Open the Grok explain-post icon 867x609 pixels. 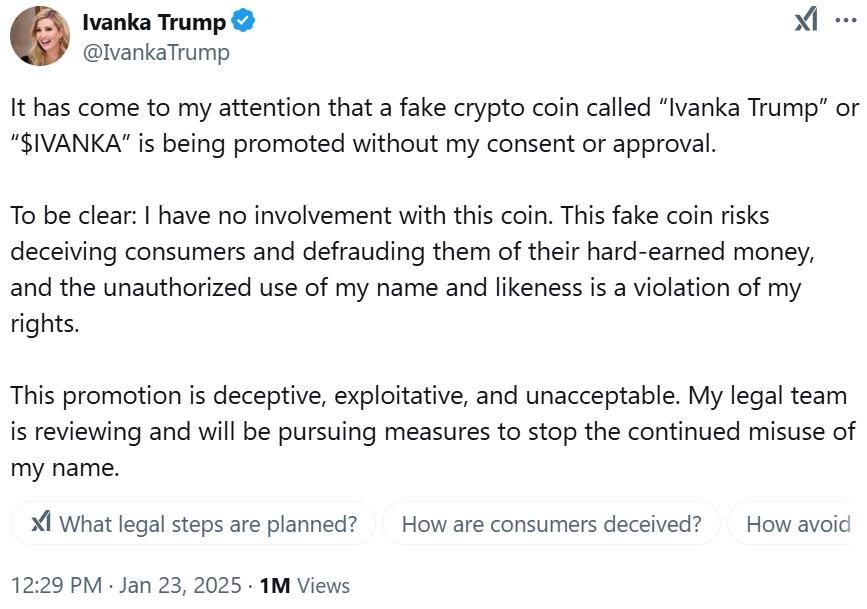[x=806, y=20]
